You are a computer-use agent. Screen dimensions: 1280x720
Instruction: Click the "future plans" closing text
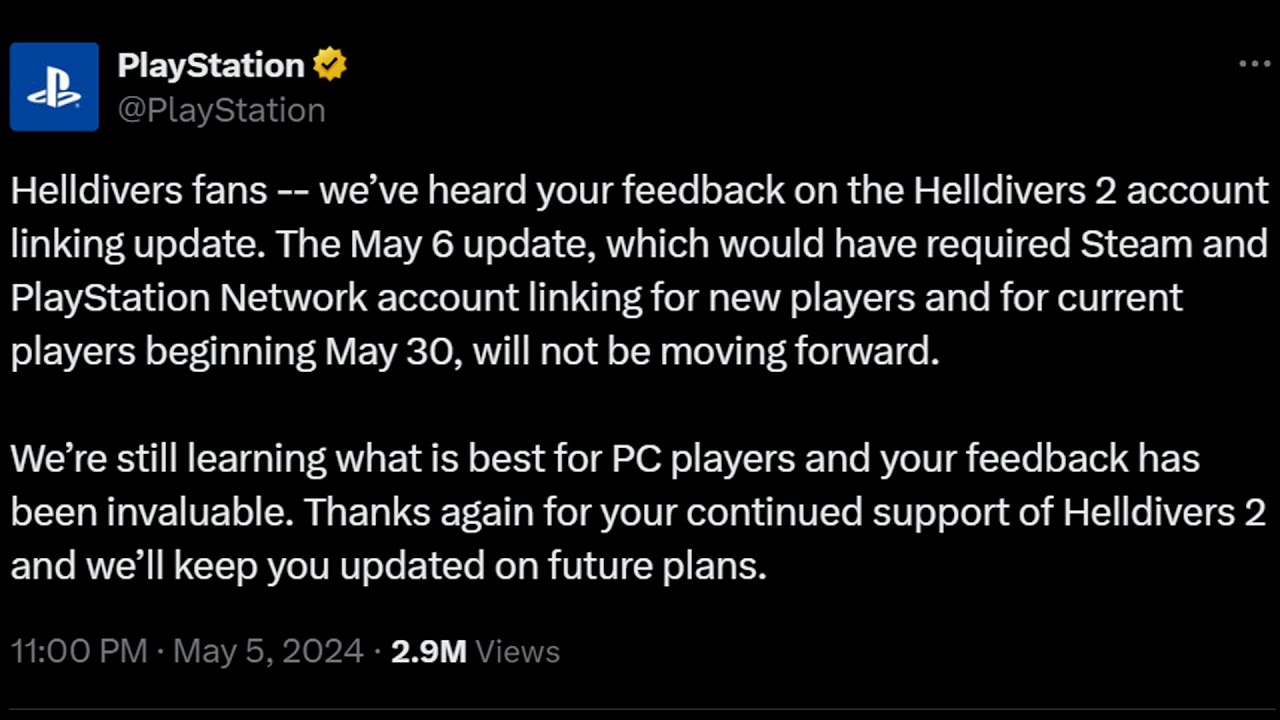(x=657, y=567)
